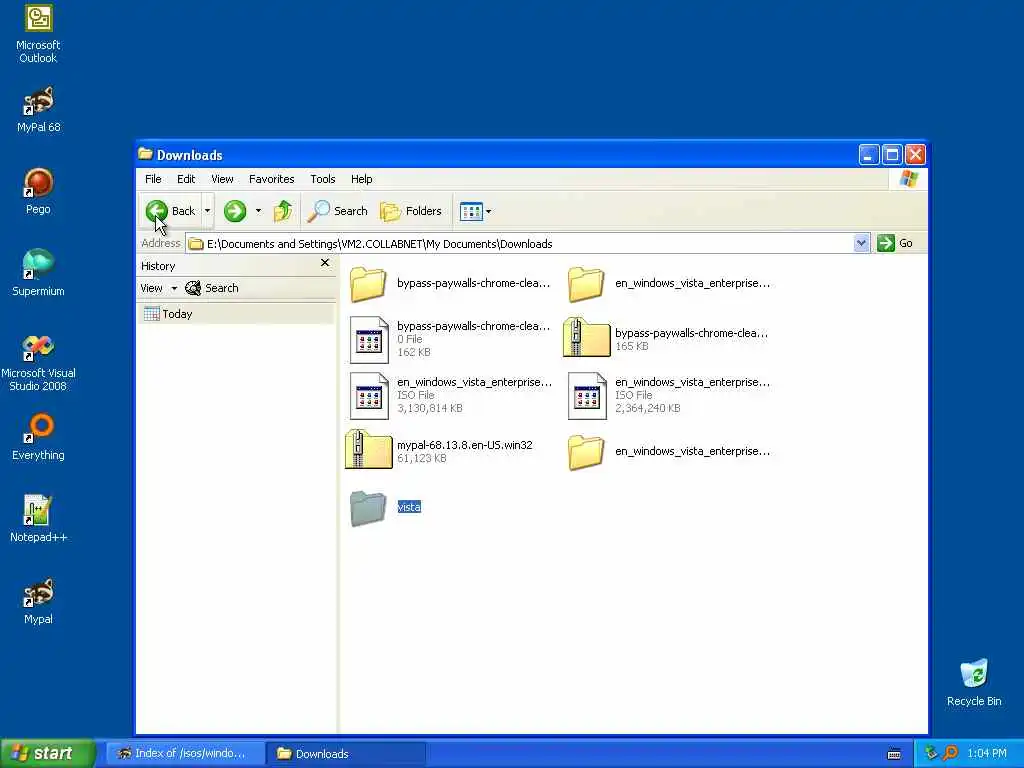This screenshot has height=768, width=1024.
Task: Click the Windows flag logo in menu bar
Action: click(908, 179)
